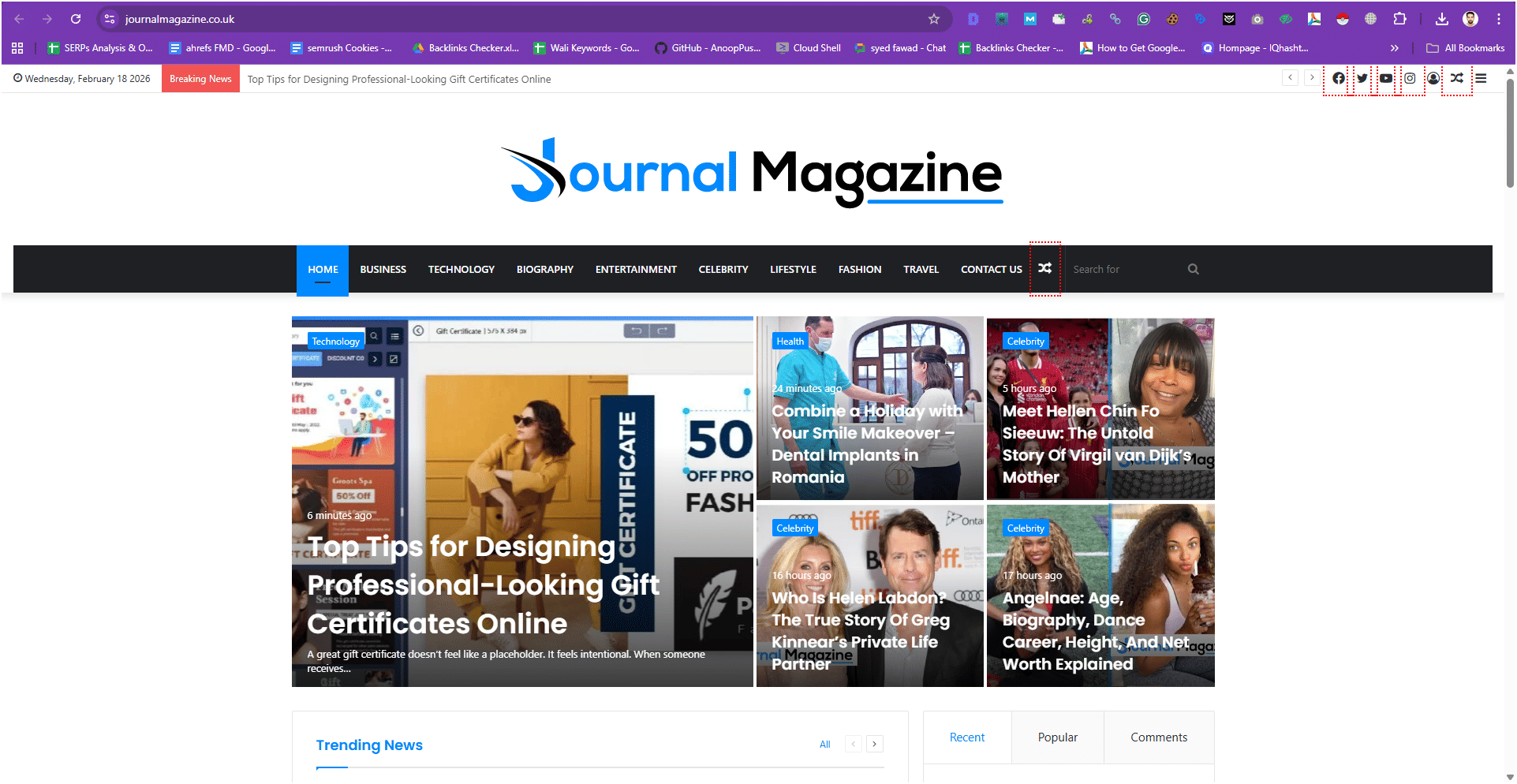This screenshot has width=1517, height=784.
Task: Open the TRAVEL menu item
Action: tap(921, 269)
